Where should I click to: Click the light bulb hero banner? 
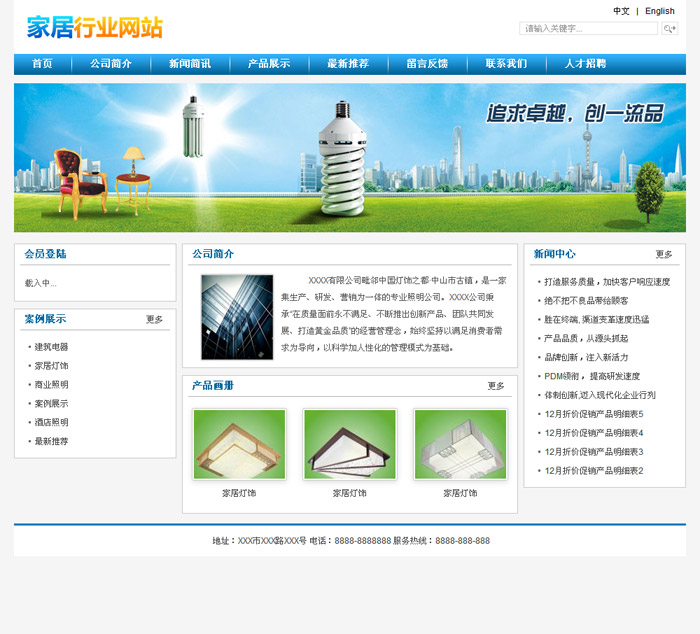(x=350, y=157)
